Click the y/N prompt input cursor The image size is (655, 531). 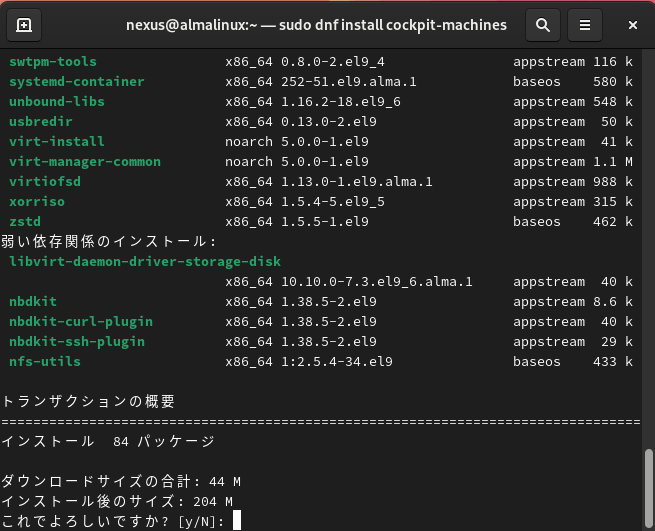(236, 521)
